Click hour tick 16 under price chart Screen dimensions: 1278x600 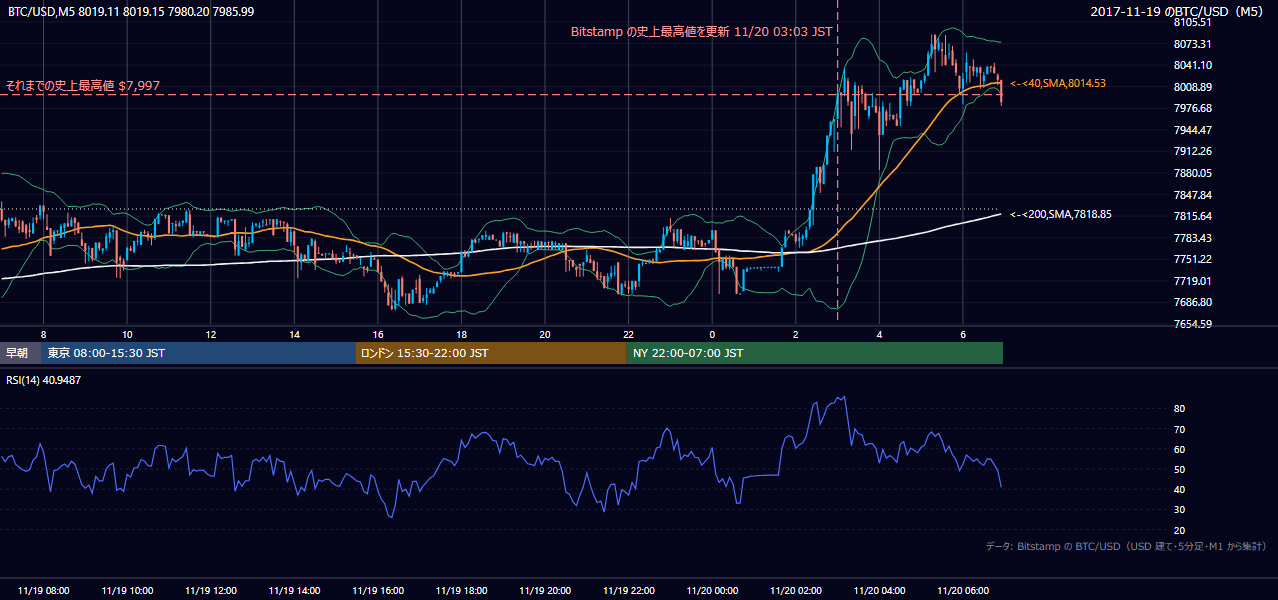pyautogui.click(x=378, y=333)
